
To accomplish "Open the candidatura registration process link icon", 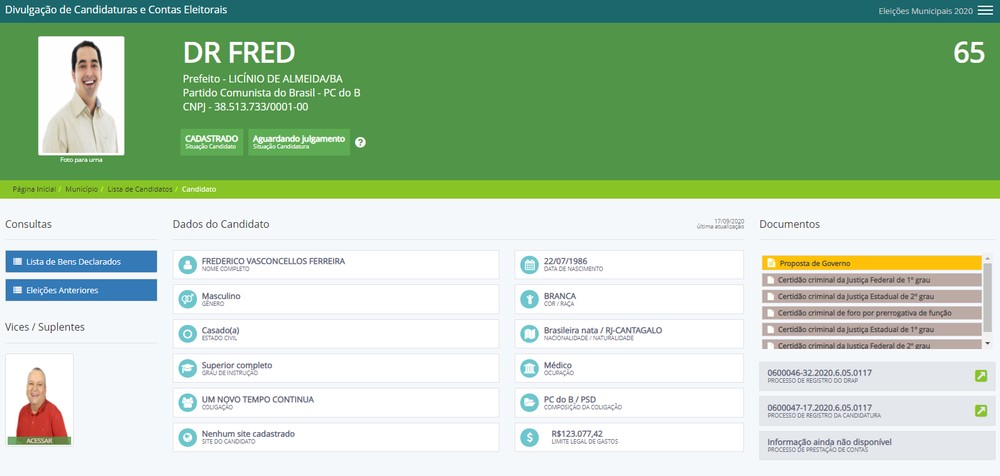I will click(x=981, y=411).
